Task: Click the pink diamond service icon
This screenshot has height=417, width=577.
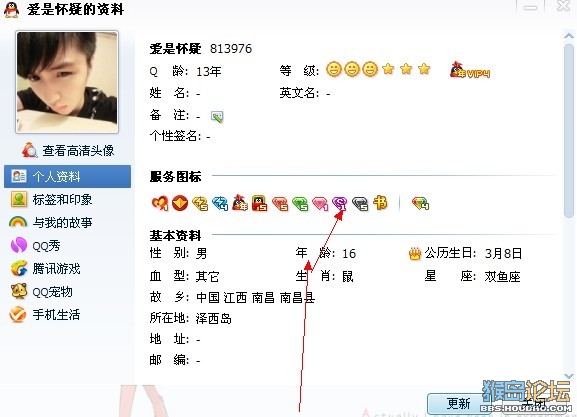Action: tap(320, 203)
